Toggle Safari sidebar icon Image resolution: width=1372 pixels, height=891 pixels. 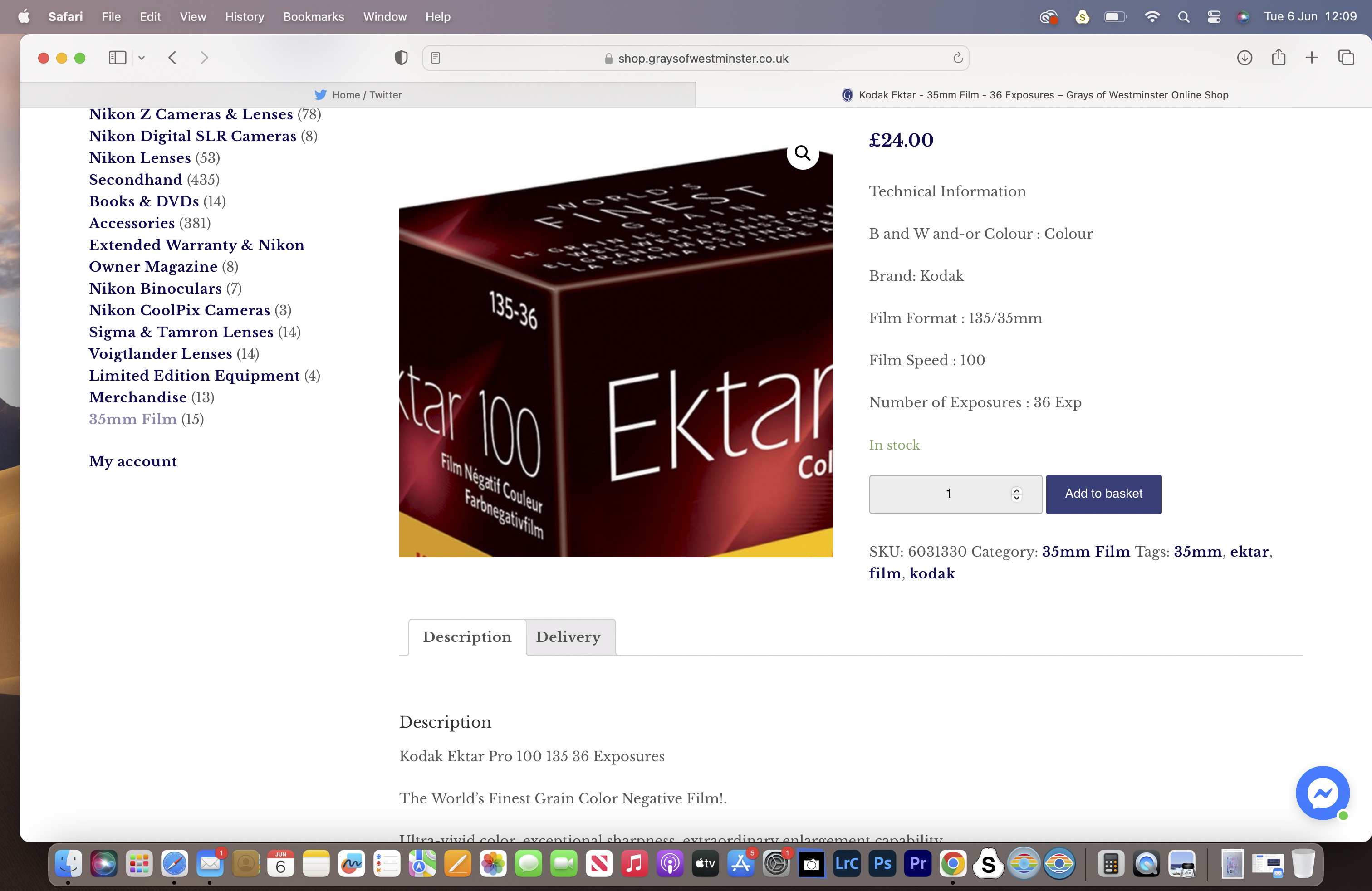(x=118, y=58)
